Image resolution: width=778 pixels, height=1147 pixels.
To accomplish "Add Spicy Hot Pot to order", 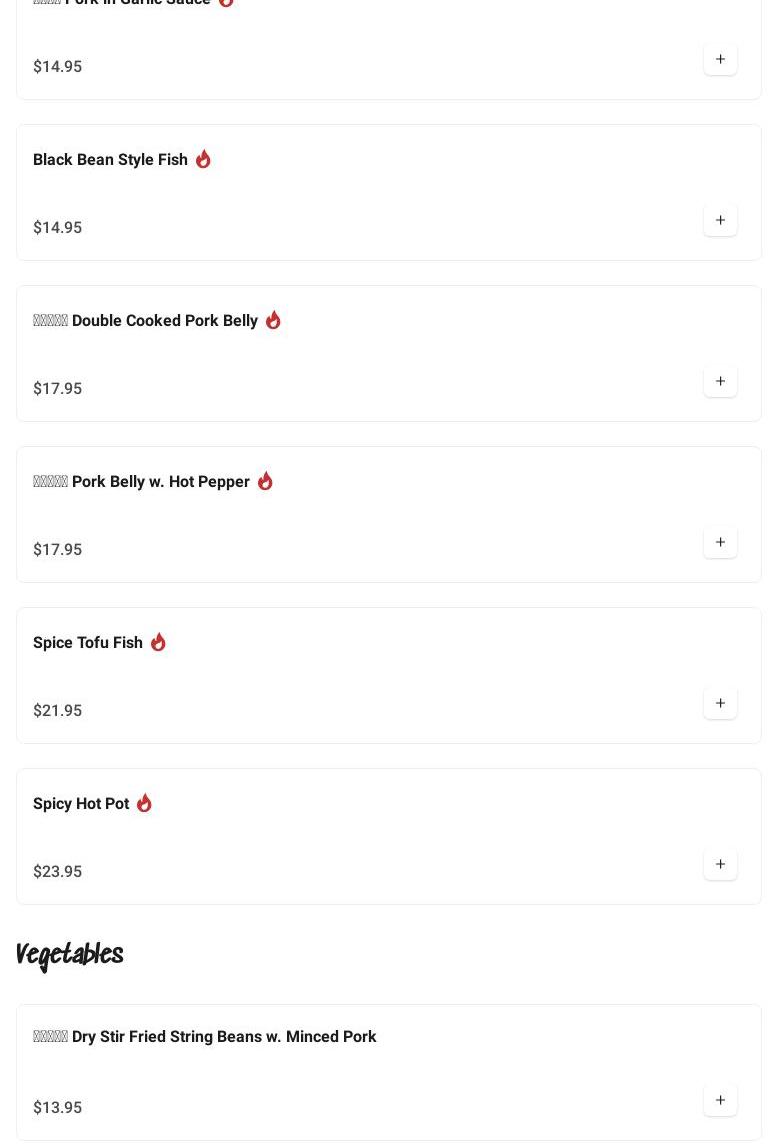I will pos(720,864).
